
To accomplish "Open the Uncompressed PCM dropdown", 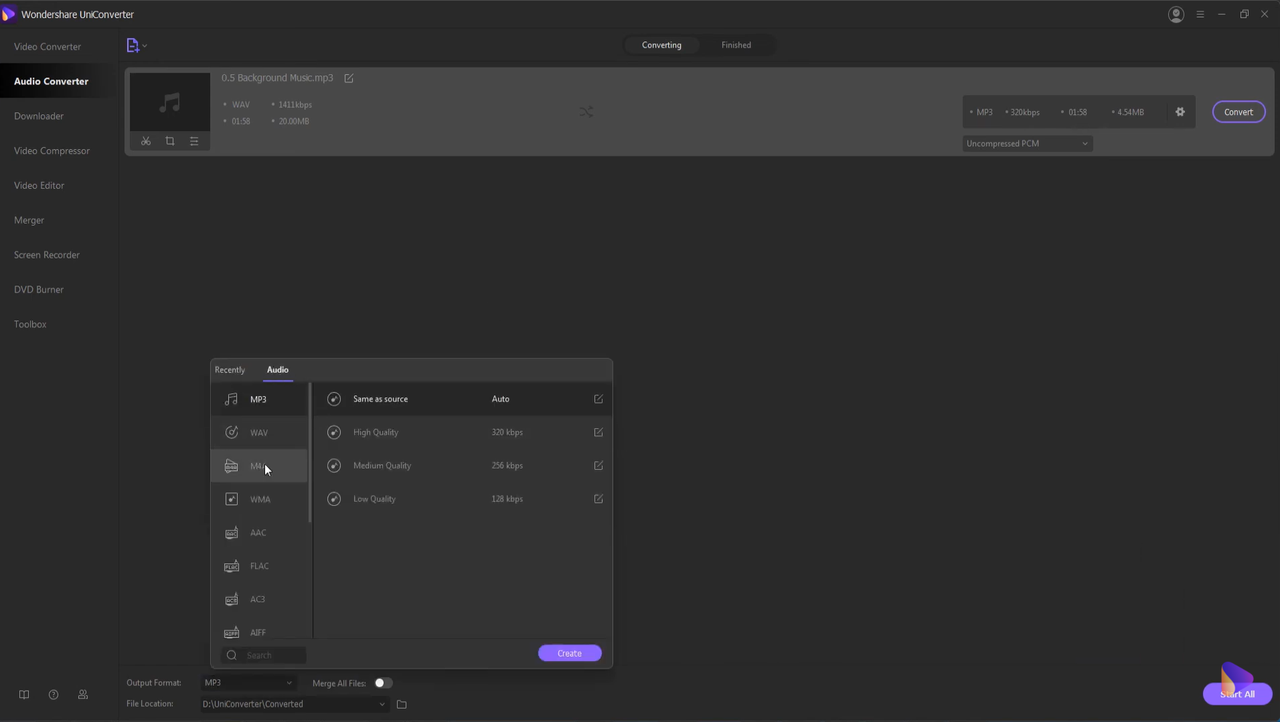I will pos(1026,143).
